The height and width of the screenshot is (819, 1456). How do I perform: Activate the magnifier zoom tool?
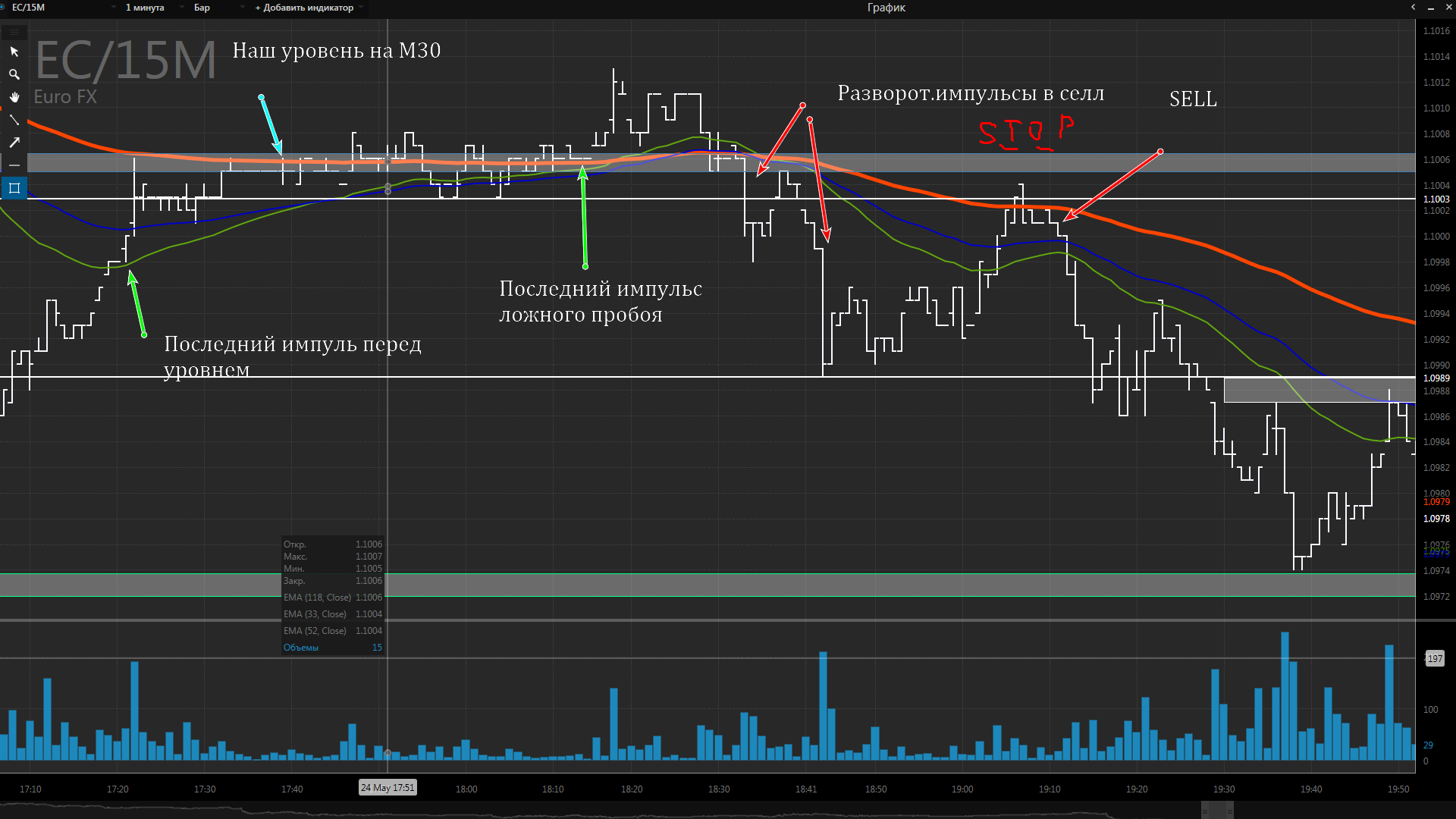point(14,74)
